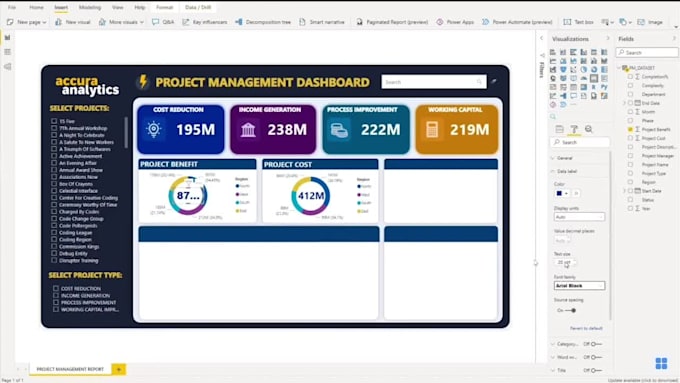This screenshot has width=680, height=383.
Task: Switch to the Format ribbon tab
Action: point(164,7)
